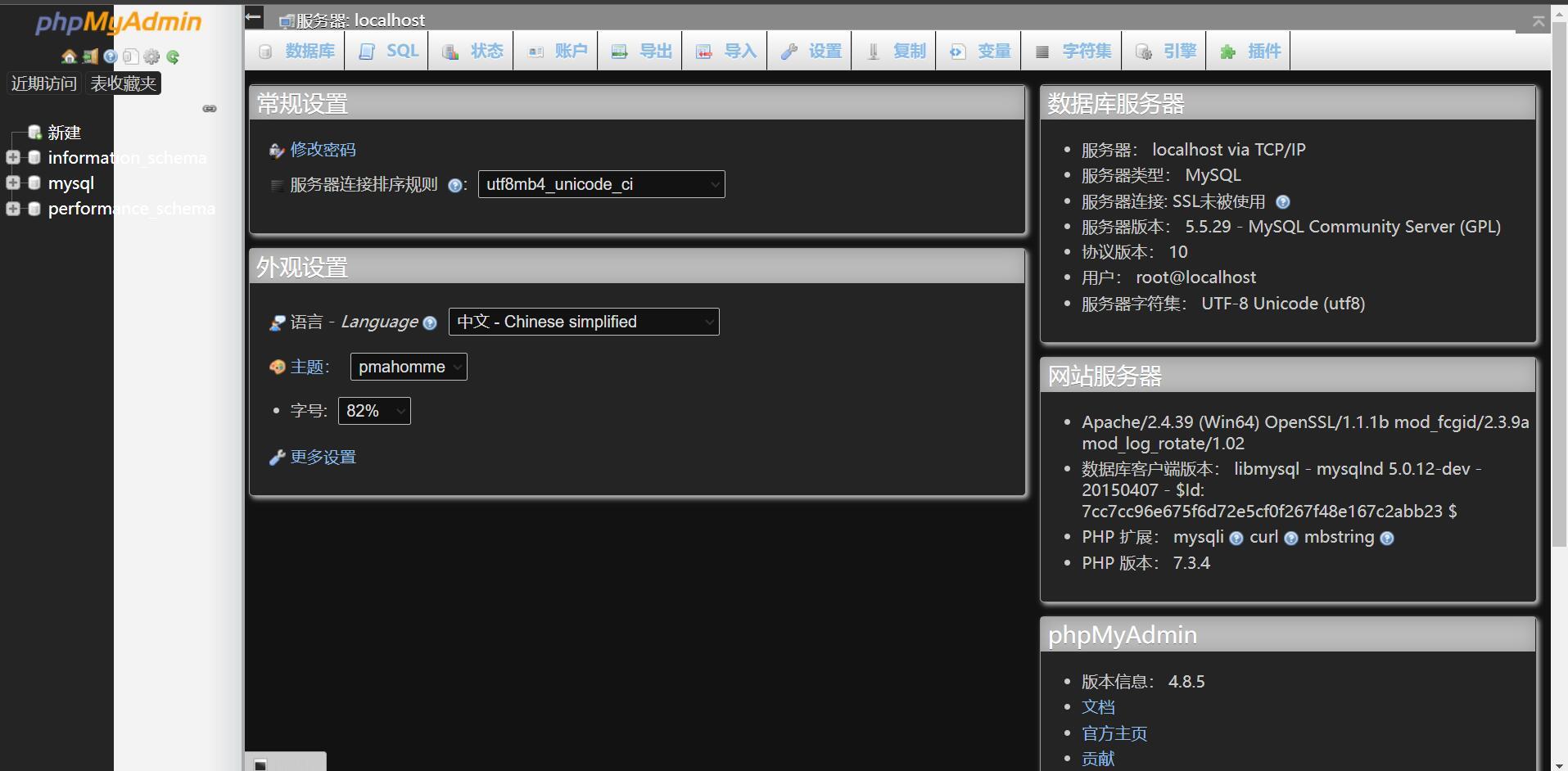This screenshot has height=771, width=1568.
Task: Click the chain link icon in navigation panel
Action: tap(210, 108)
